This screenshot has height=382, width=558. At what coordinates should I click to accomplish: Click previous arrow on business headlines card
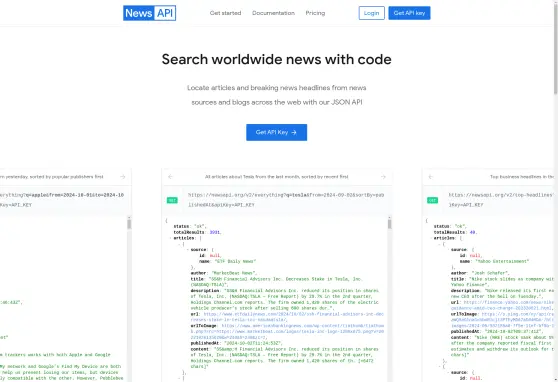pyautogui.click(x=431, y=177)
